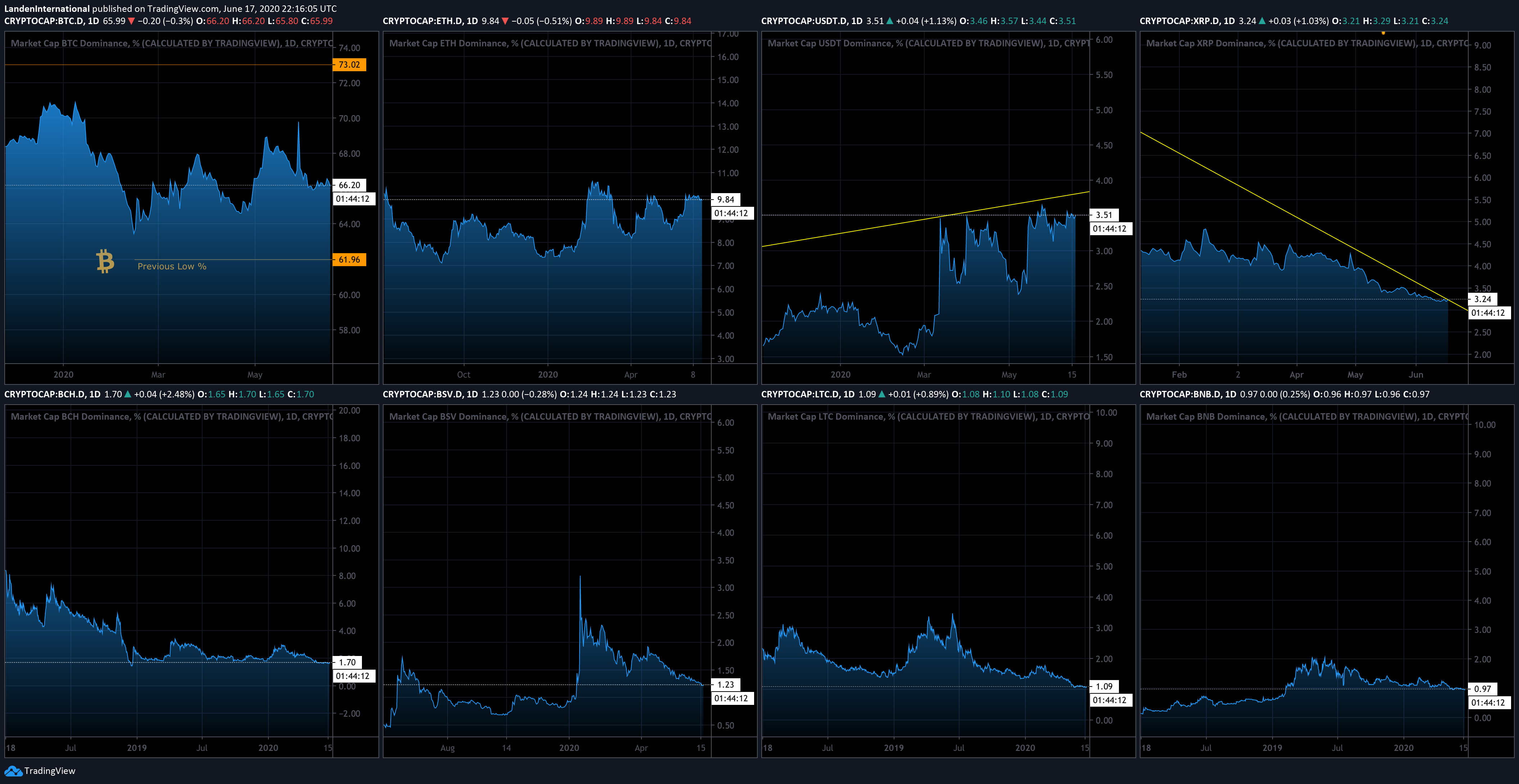
Task: Click the 'Market Cap XRP Dominance' chart title
Action: (x=1307, y=44)
